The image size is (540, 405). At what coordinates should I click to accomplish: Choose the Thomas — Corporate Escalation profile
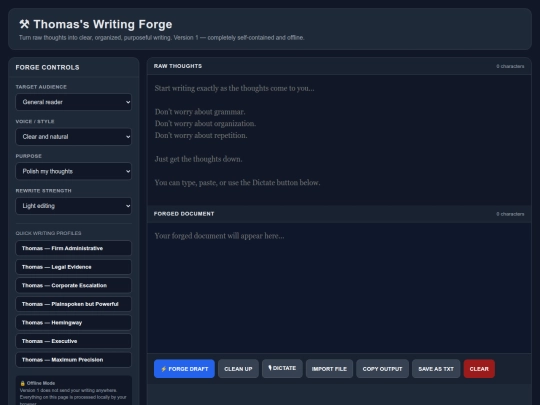[x=73, y=285]
